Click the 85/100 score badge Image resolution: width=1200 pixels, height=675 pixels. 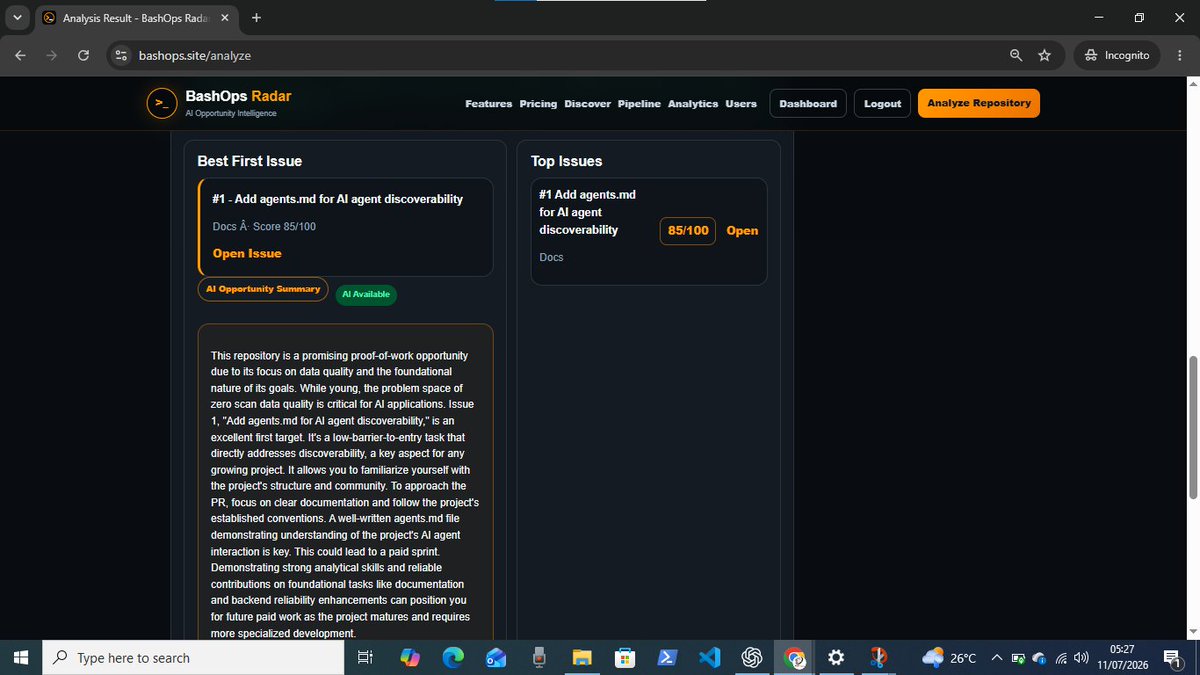[688, 231]
